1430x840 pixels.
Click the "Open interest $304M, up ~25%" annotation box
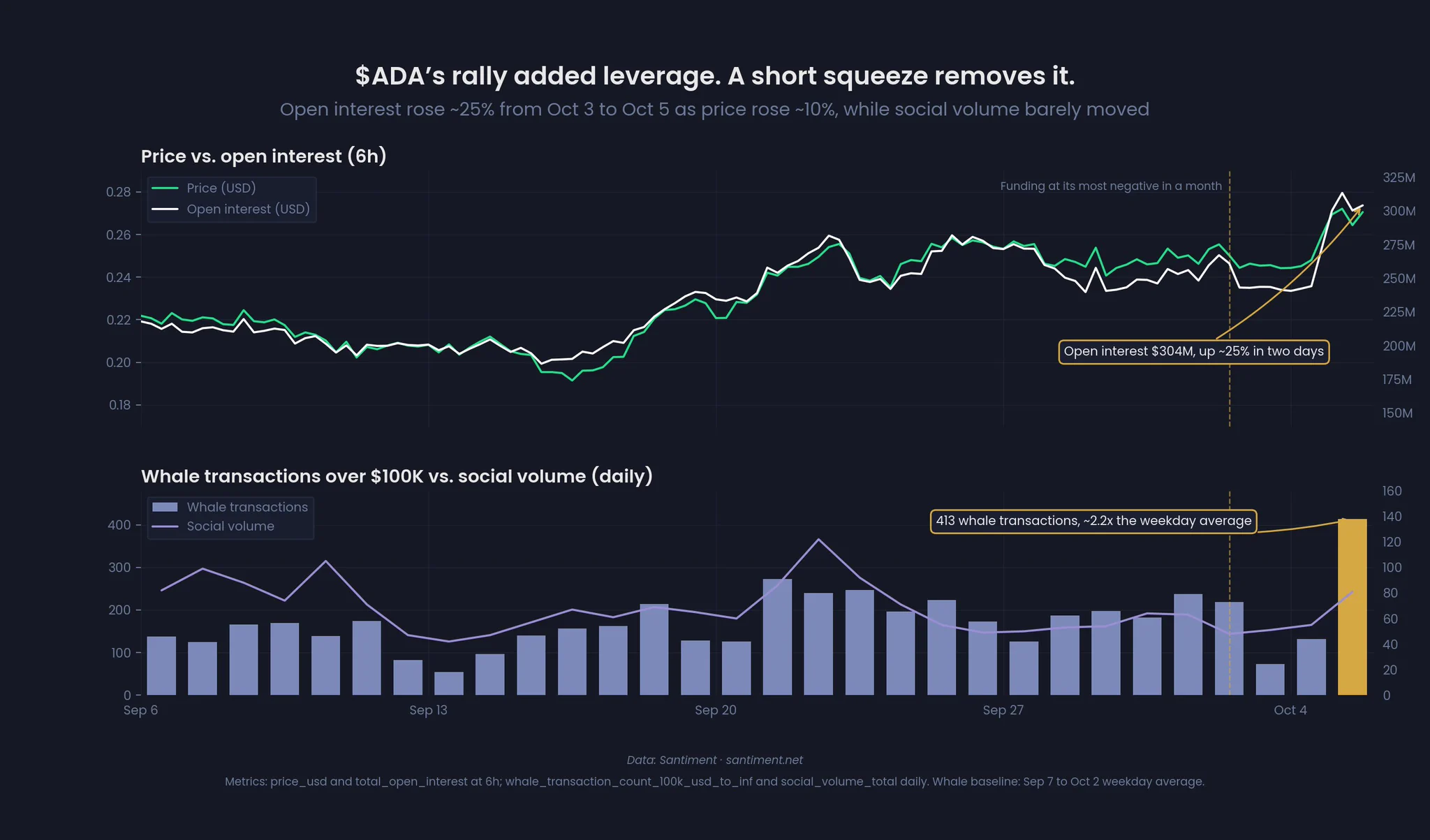[x=1194, y=352]
